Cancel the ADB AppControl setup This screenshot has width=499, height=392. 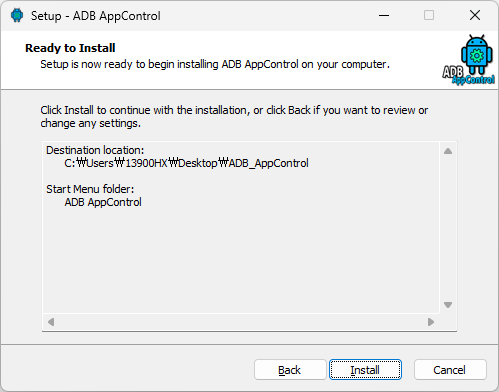pos(450,370)
